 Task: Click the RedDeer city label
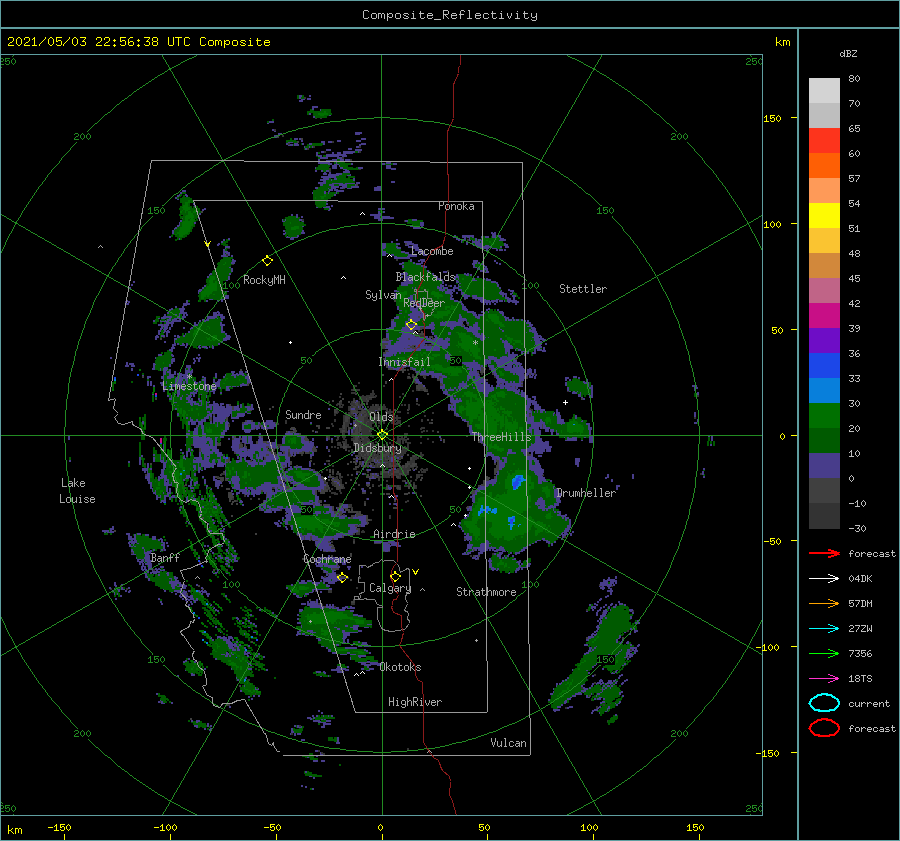pos(424,303)
